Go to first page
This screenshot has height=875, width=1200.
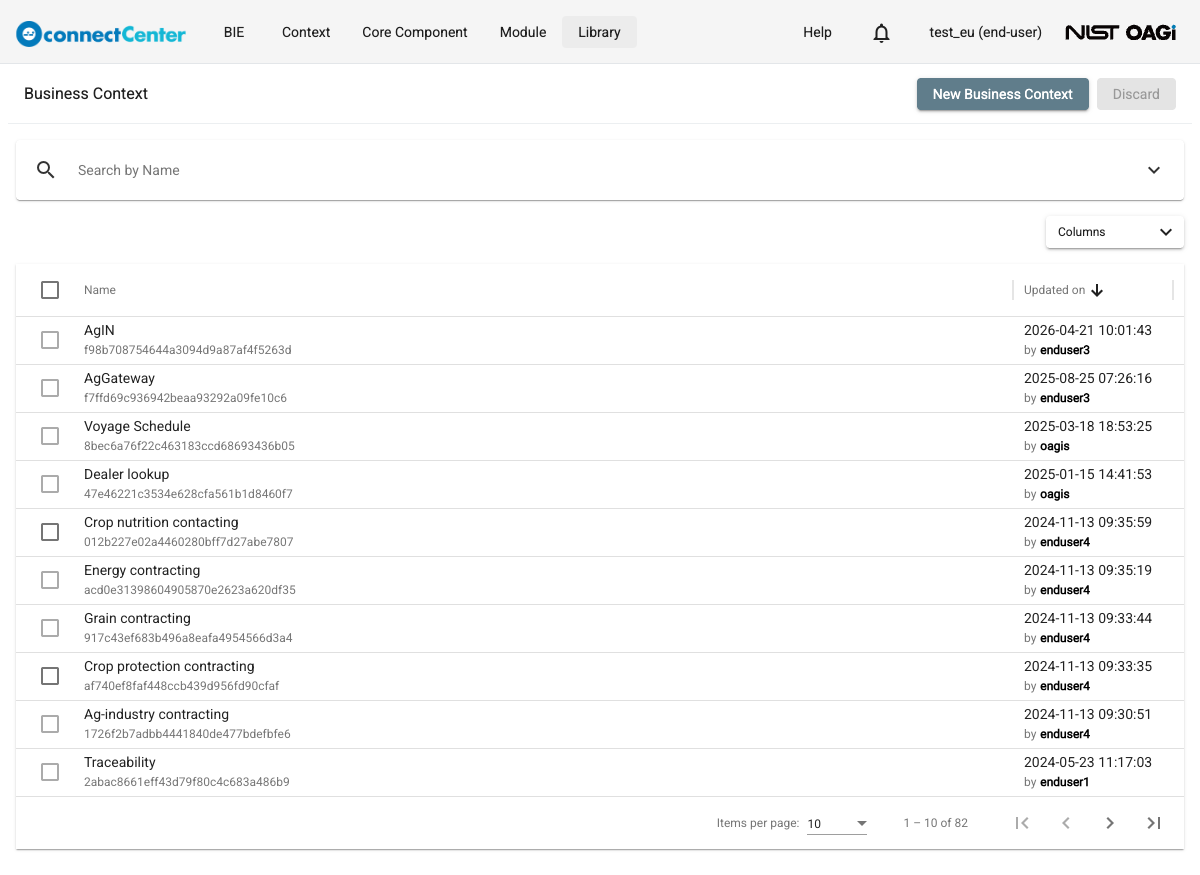tap(1022, 823)
